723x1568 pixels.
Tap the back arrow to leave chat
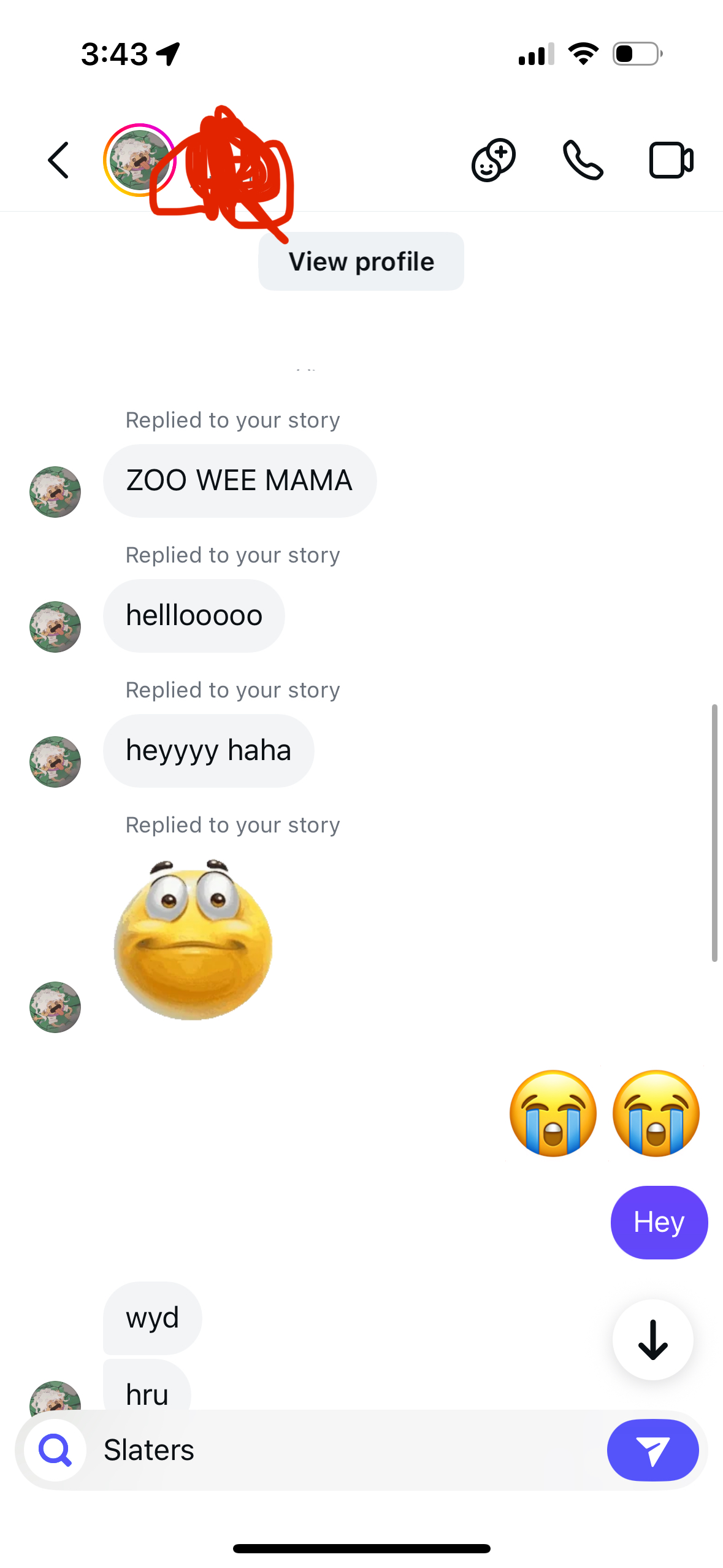[x=58, y=161]
